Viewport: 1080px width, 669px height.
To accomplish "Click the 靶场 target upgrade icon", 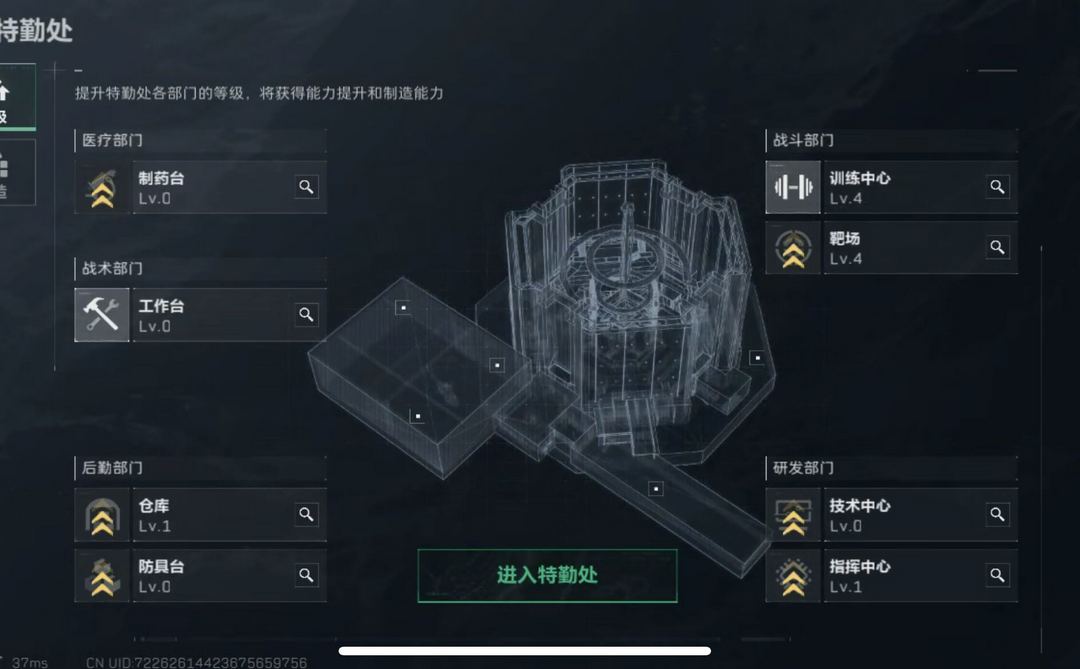I will point(793,248).
